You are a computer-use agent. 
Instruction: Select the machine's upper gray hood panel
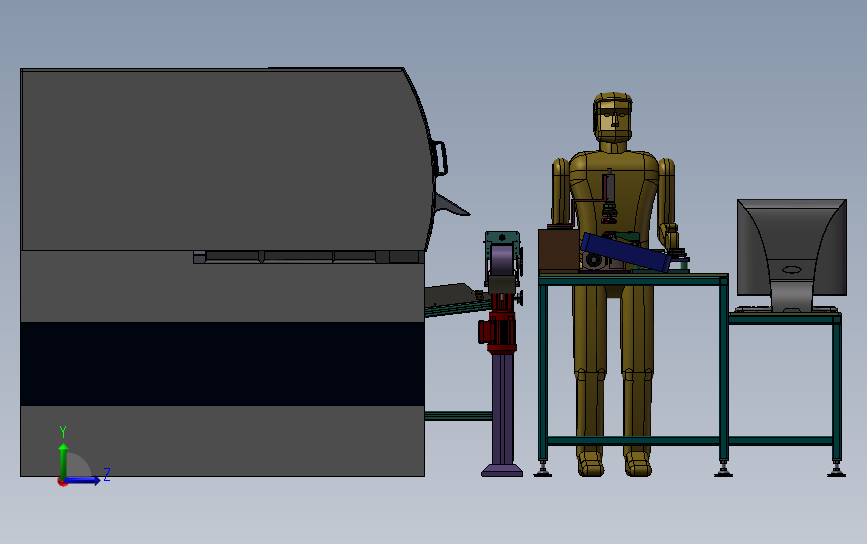221,159
